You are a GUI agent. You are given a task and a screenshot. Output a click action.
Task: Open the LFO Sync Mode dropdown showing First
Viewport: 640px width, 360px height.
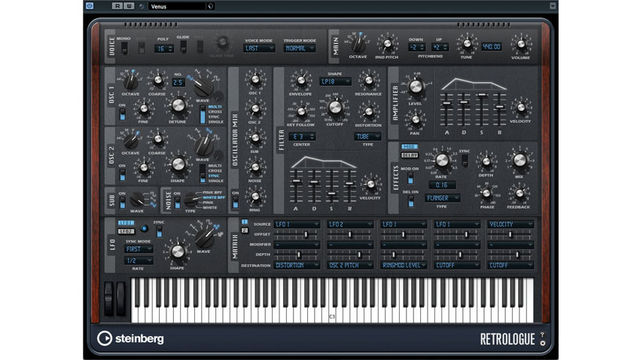click(x=138, y=249)
